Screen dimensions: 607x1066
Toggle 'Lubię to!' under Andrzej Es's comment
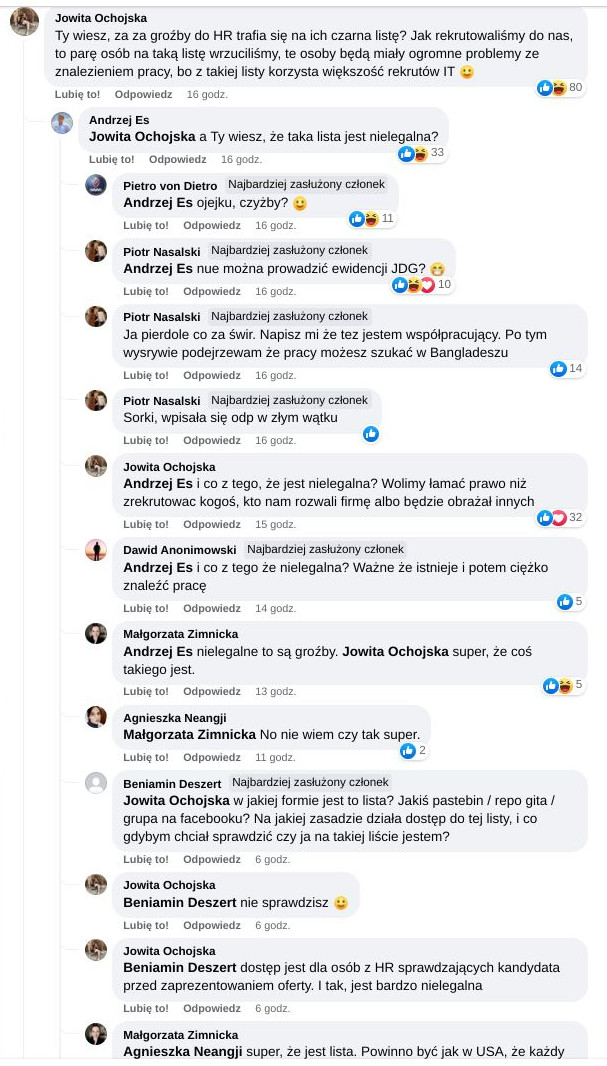[x=111, y=159]
